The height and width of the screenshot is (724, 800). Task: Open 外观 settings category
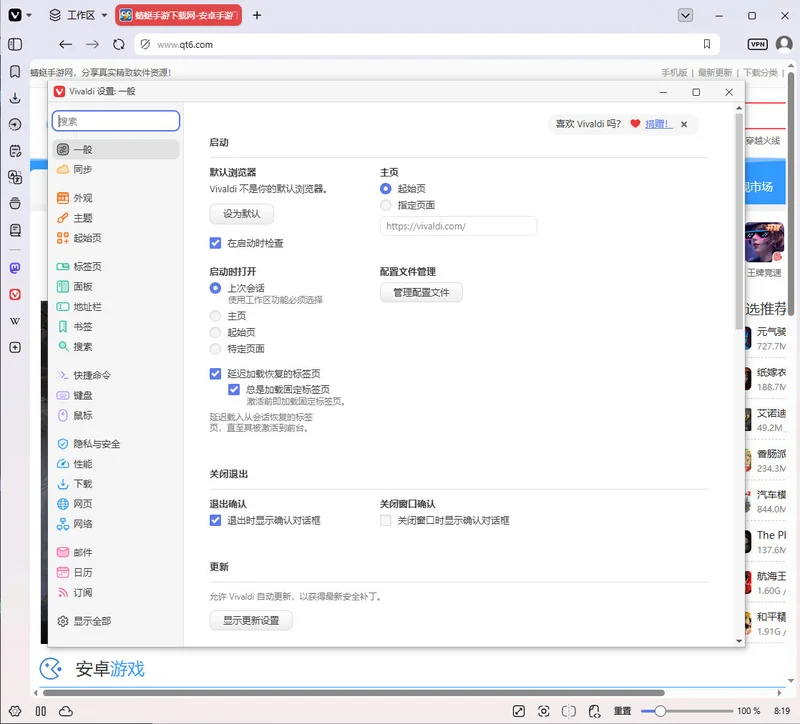[x=116, y=198]
